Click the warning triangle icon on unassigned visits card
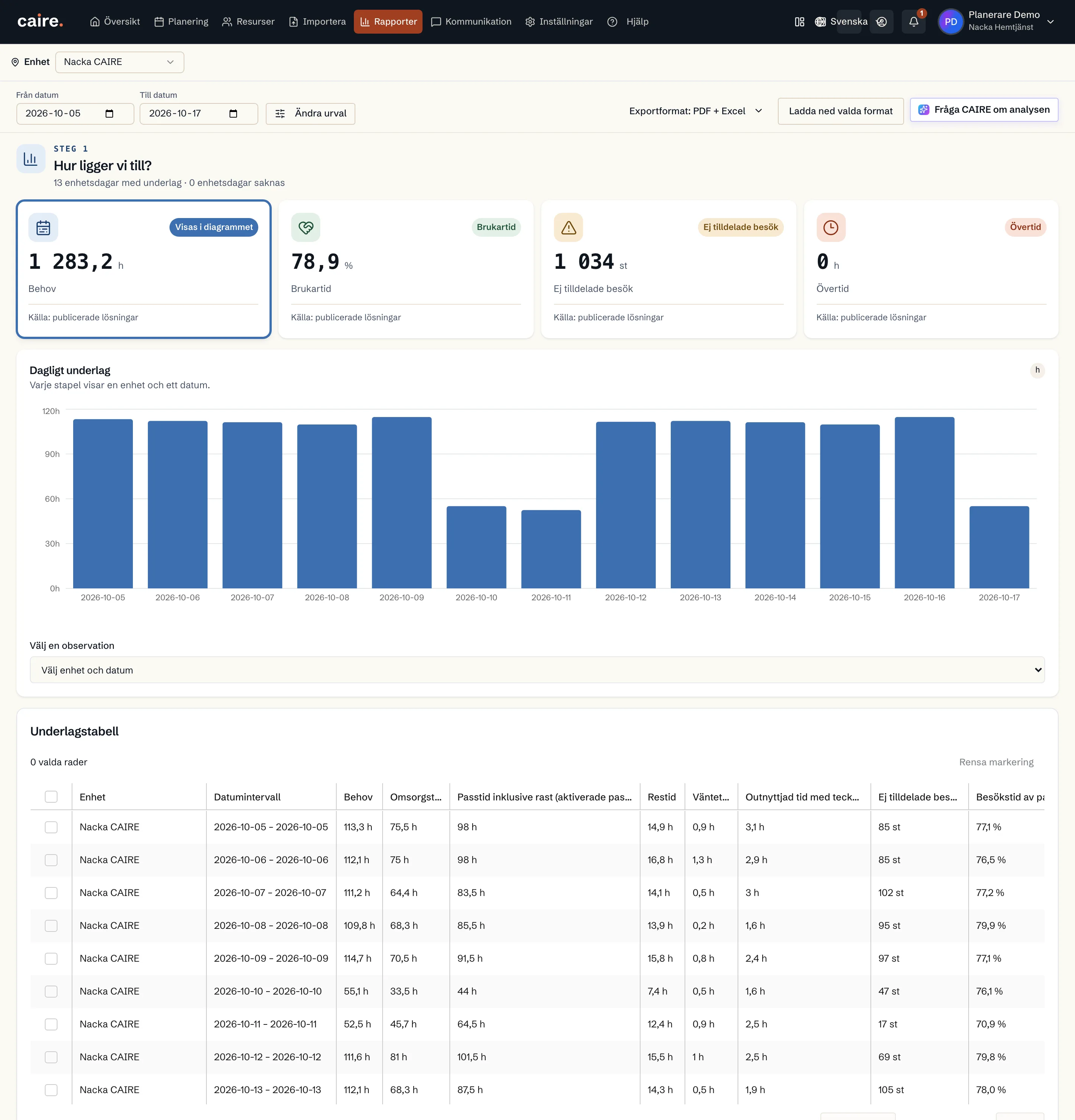 [568, 227]
